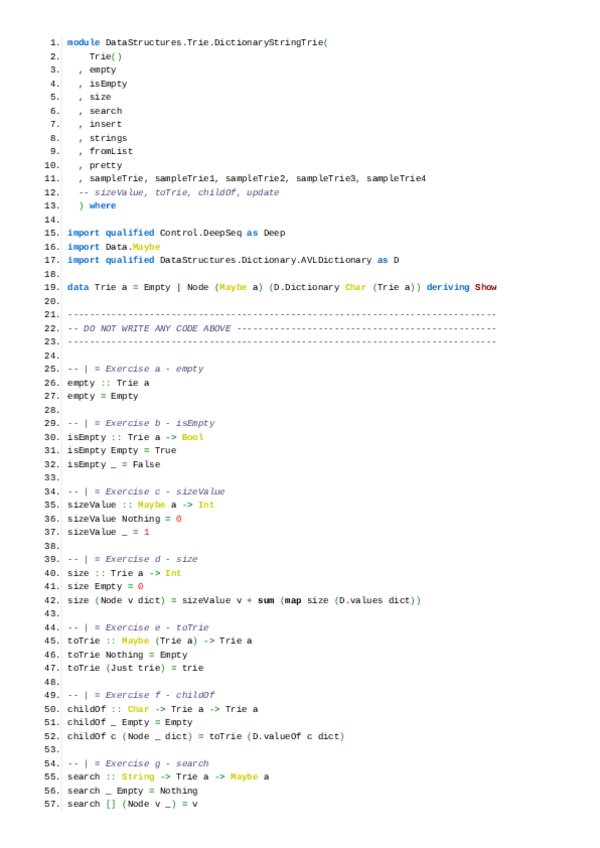The height and width of the screenshot is (848, 600).
Task: Click the 'fromList' export on line 9
Action: [111, 151]
